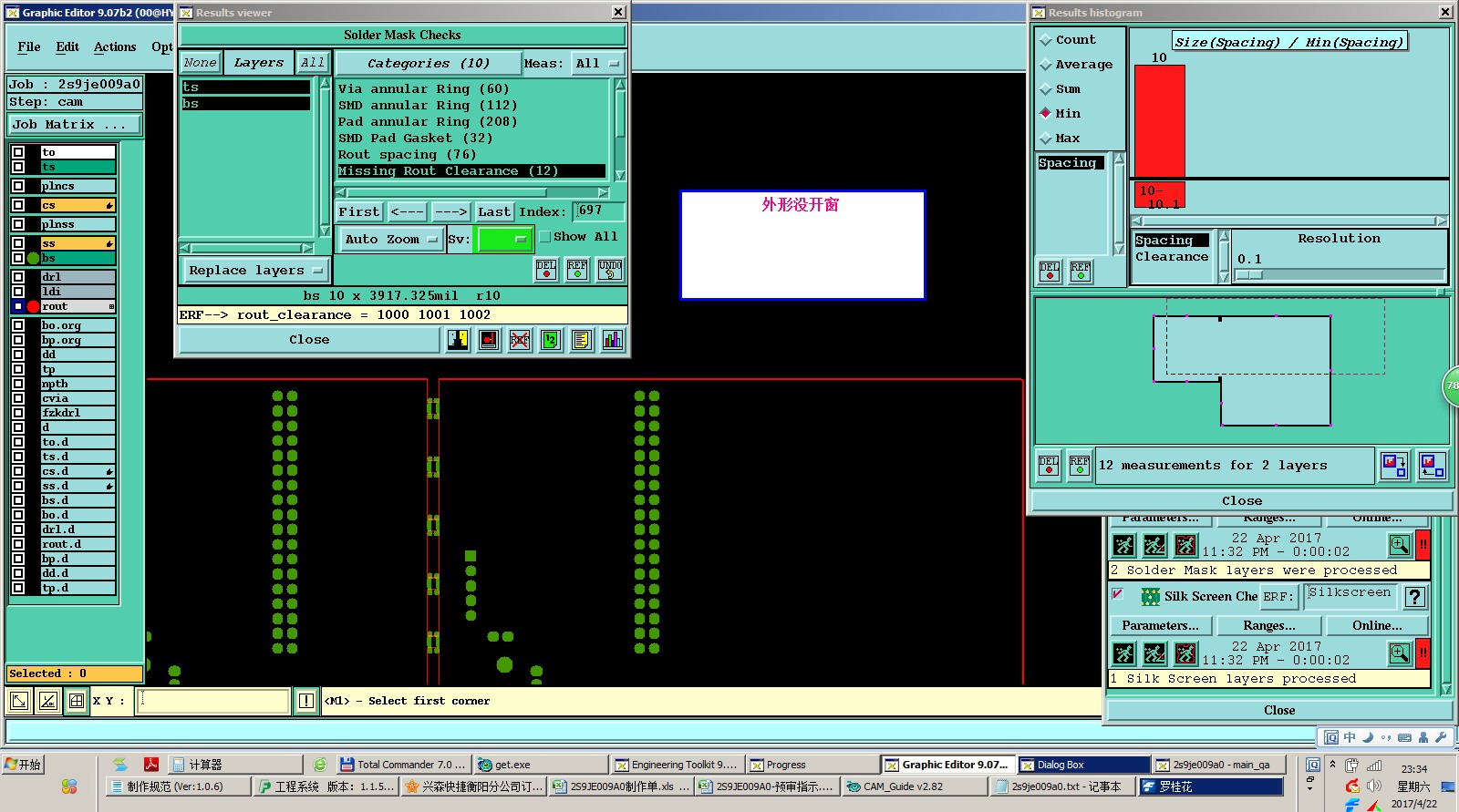The width and height of the screenshot is (1459, 812).
Task: Toggle display box of drl layer
Action: coord(18,277)
